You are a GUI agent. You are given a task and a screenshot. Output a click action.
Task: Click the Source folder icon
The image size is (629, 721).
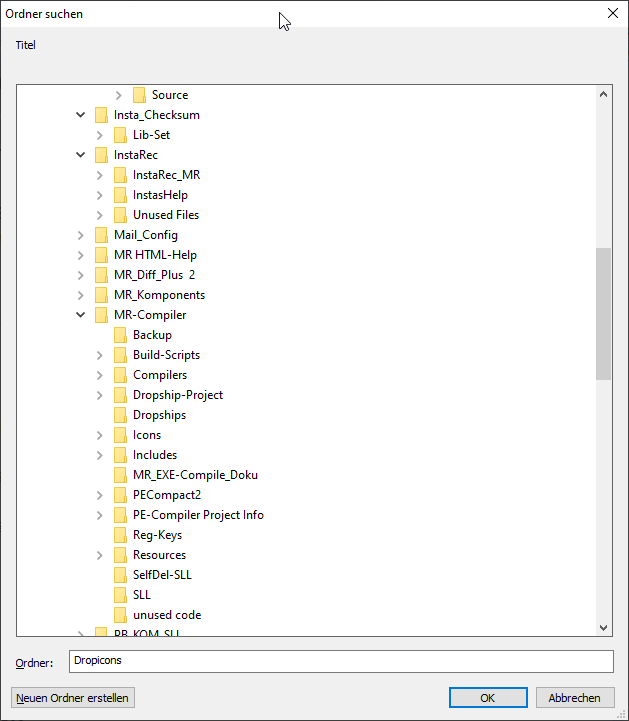[x=139, y=95]
